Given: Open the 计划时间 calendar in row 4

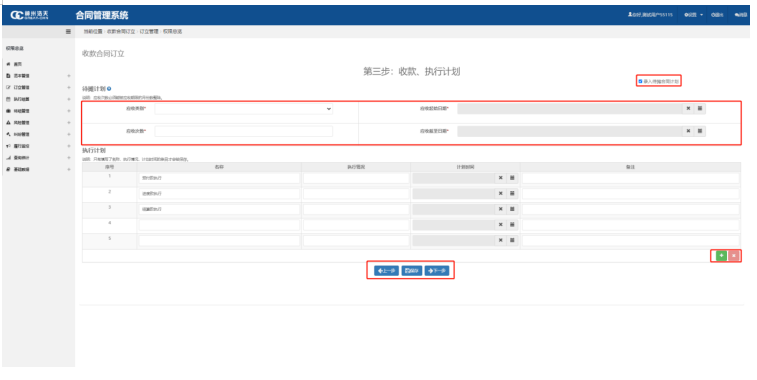Looking at the screenshot, I should 512,225.
